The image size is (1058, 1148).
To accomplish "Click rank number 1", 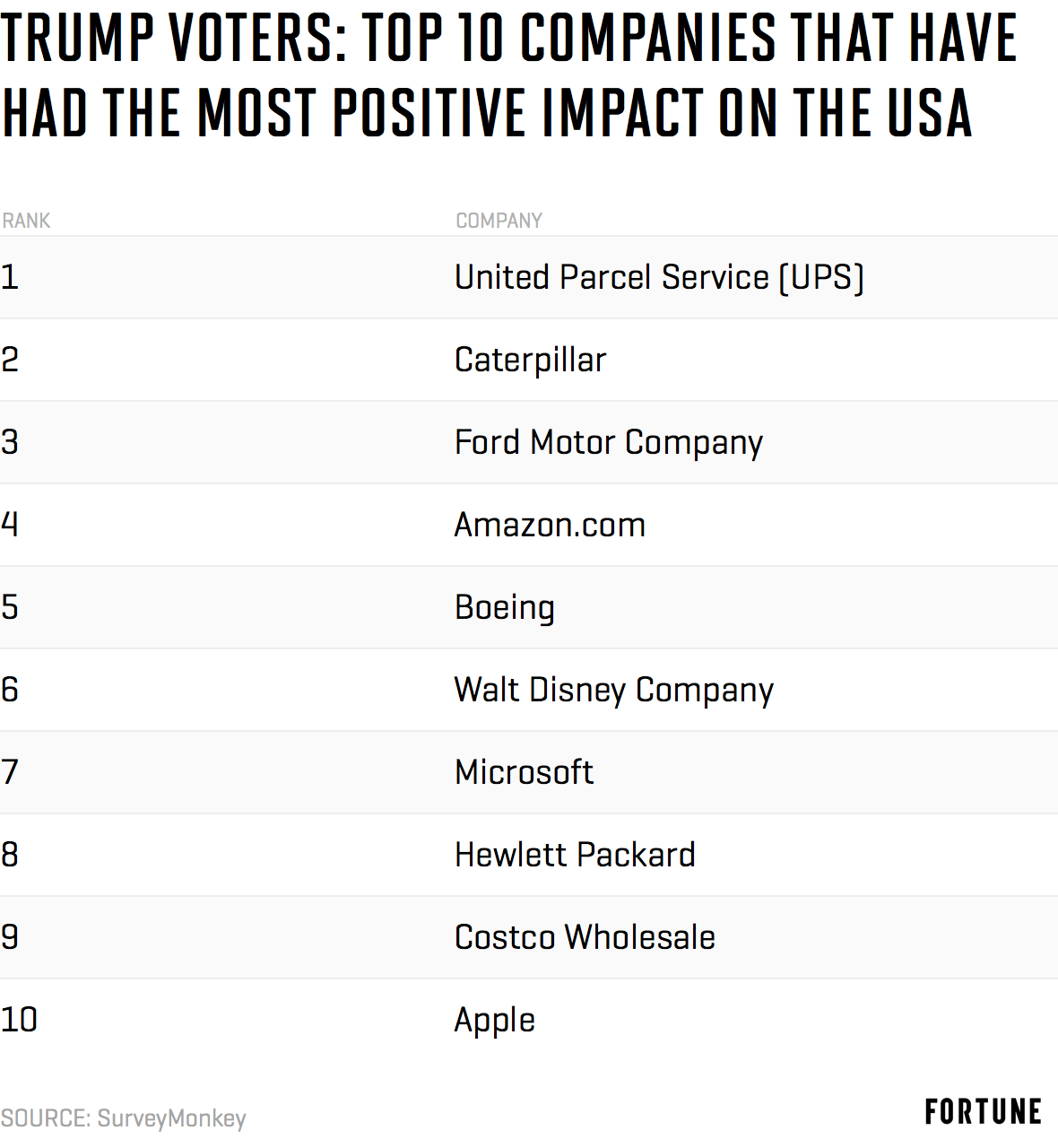I will pos(10,277).
